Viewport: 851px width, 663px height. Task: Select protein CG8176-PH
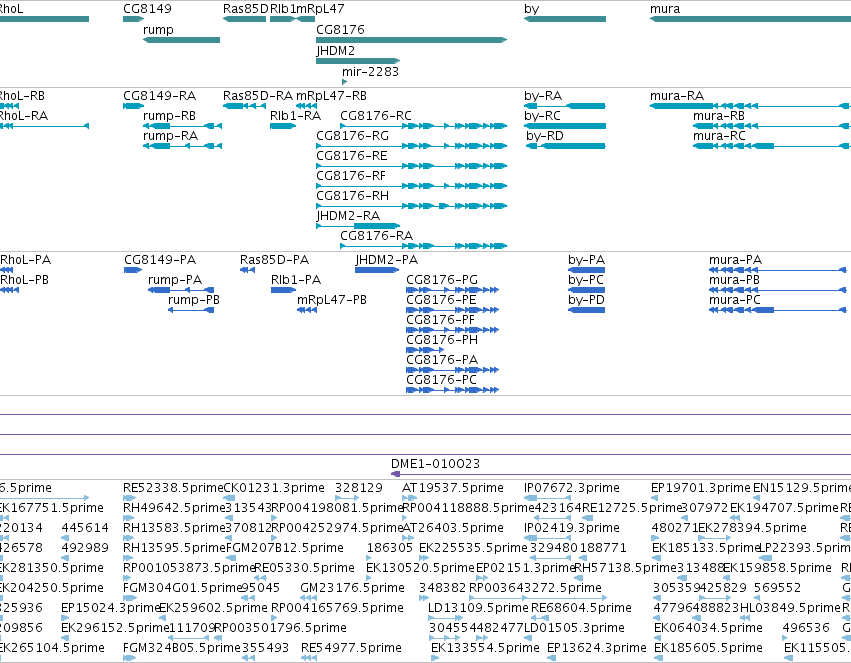425,350
